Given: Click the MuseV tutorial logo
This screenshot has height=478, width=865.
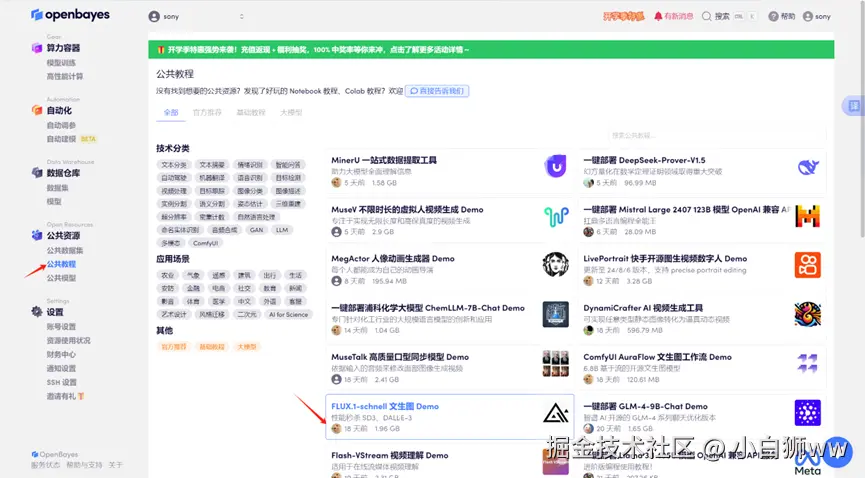Looking at the screenshot, I should (x=556, y=216).
